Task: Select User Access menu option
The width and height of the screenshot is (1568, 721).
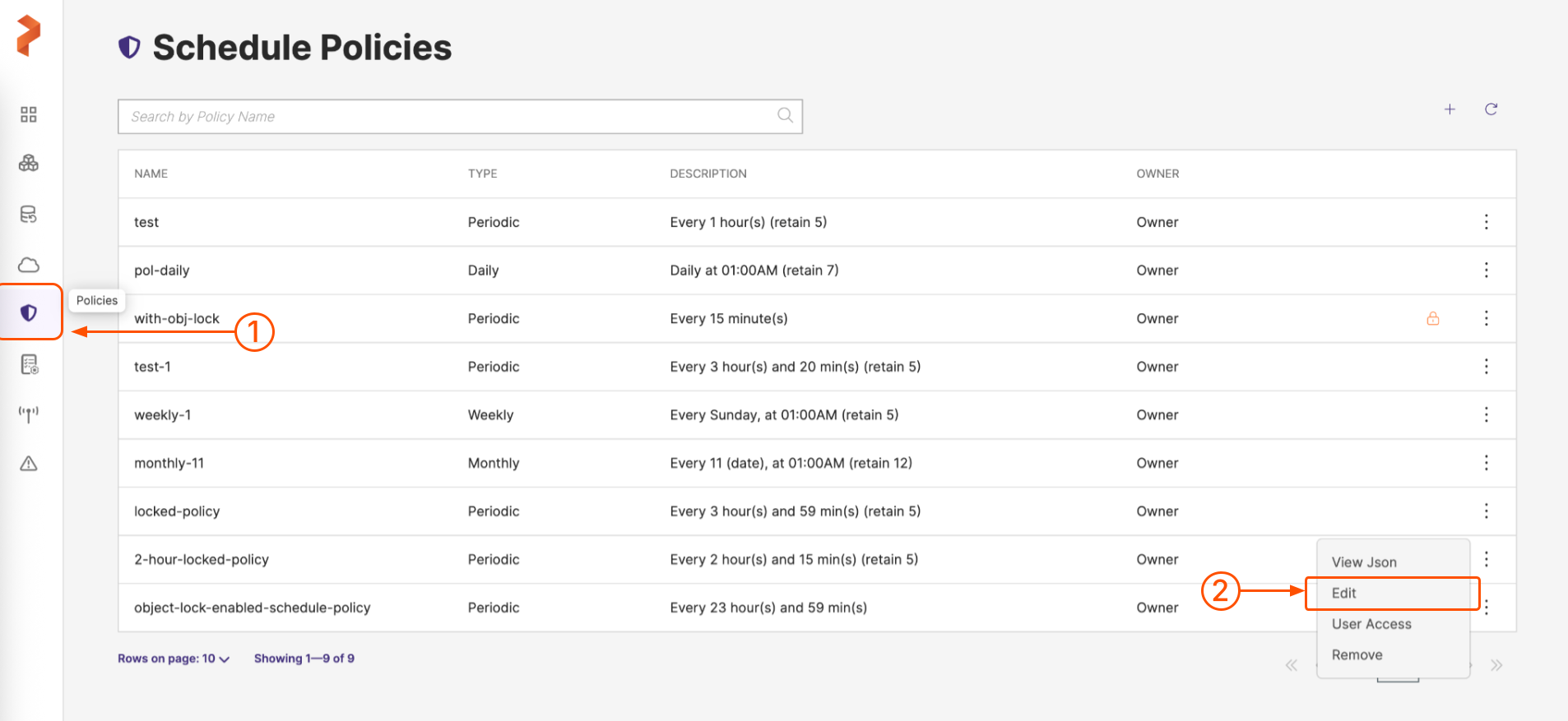Action: click(1371, 624)
